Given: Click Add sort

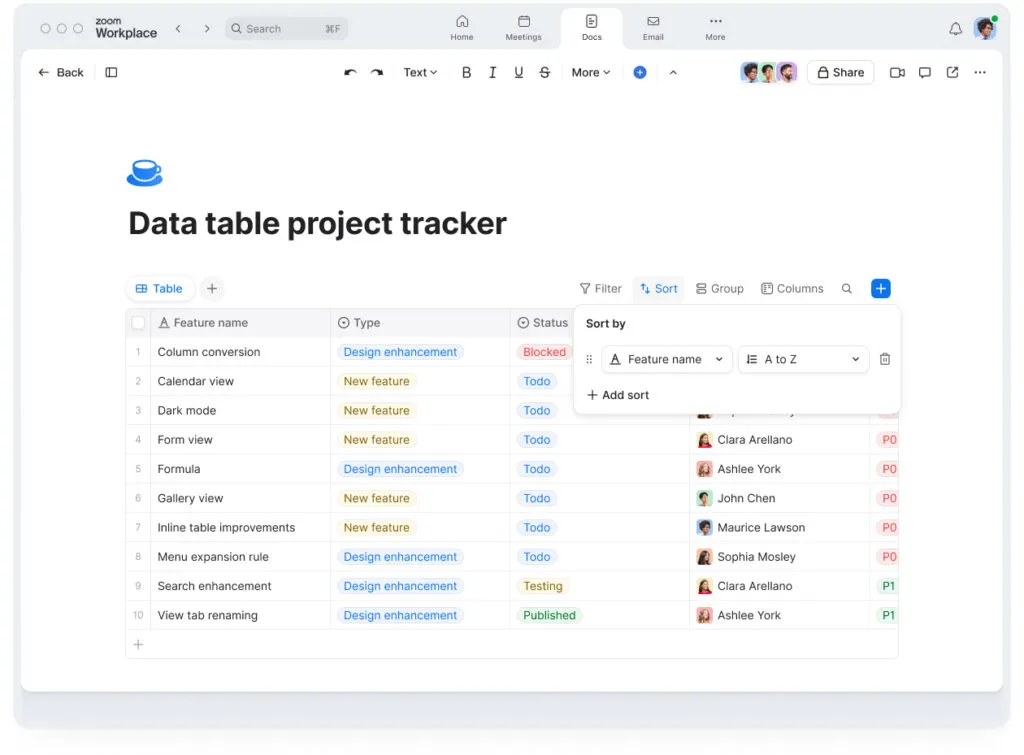Looking at the screenshot, I should 618,395.
